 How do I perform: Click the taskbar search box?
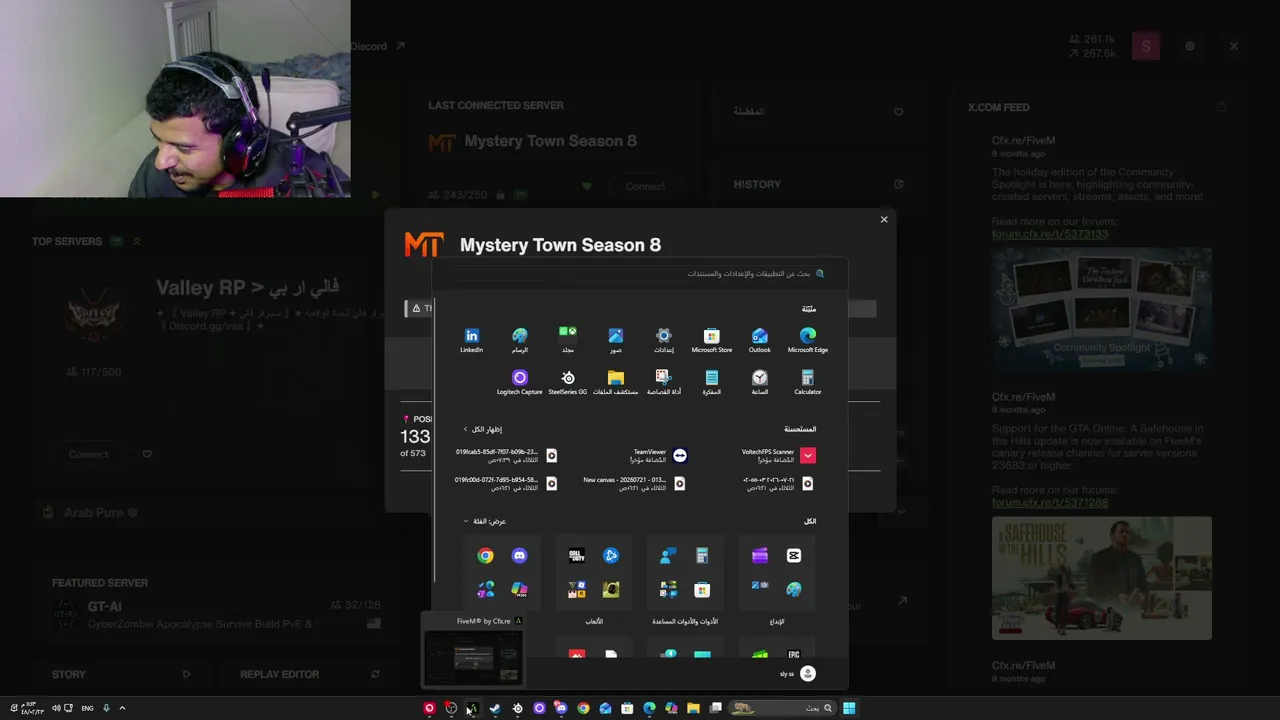(781, 708)
